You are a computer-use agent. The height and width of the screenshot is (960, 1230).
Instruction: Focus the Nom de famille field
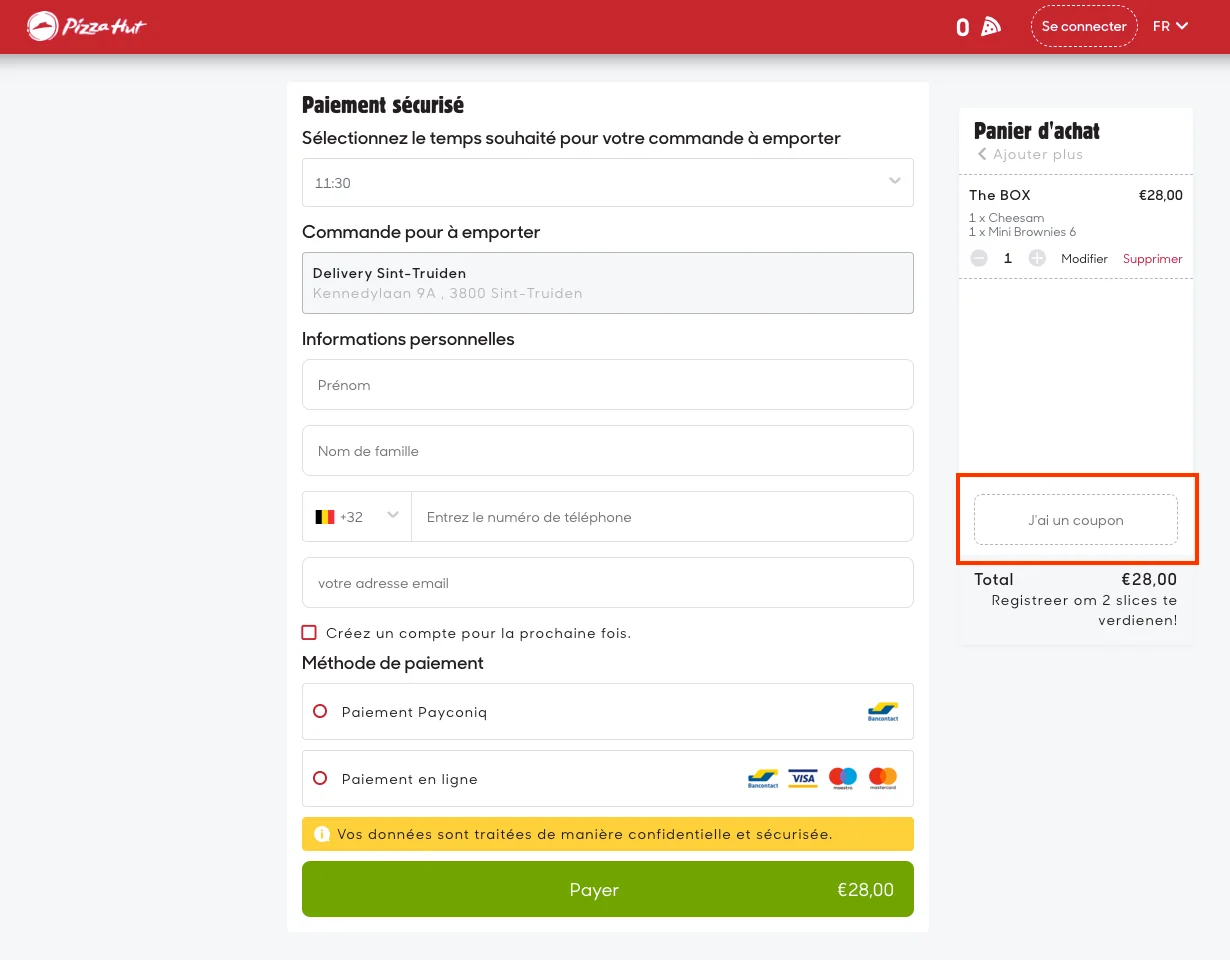point(608,451)
